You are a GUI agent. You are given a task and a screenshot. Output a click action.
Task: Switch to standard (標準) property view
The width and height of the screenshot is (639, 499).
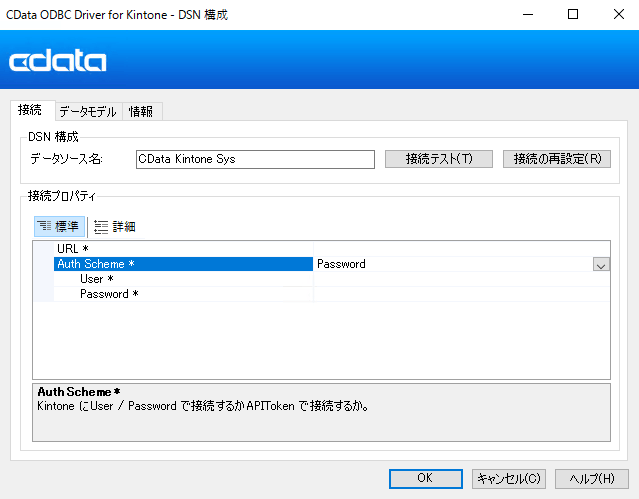(x=60, y=226)
